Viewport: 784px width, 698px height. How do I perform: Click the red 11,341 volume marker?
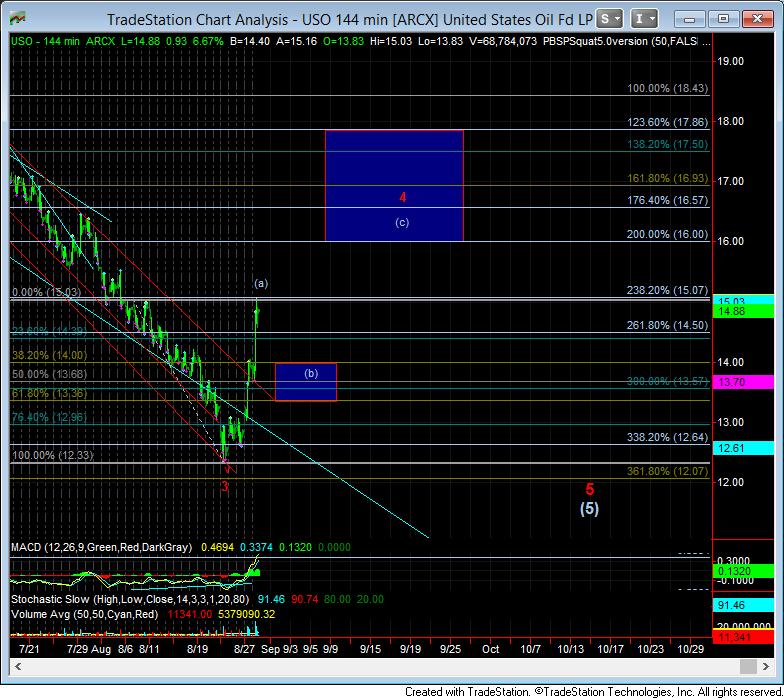pos(744,638)
